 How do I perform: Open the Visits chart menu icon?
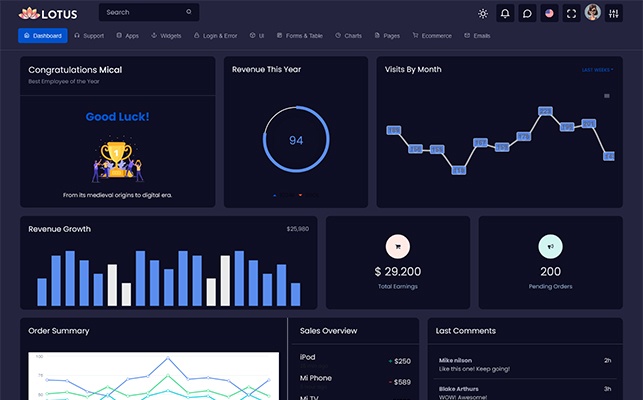click(x=607, y=96)
